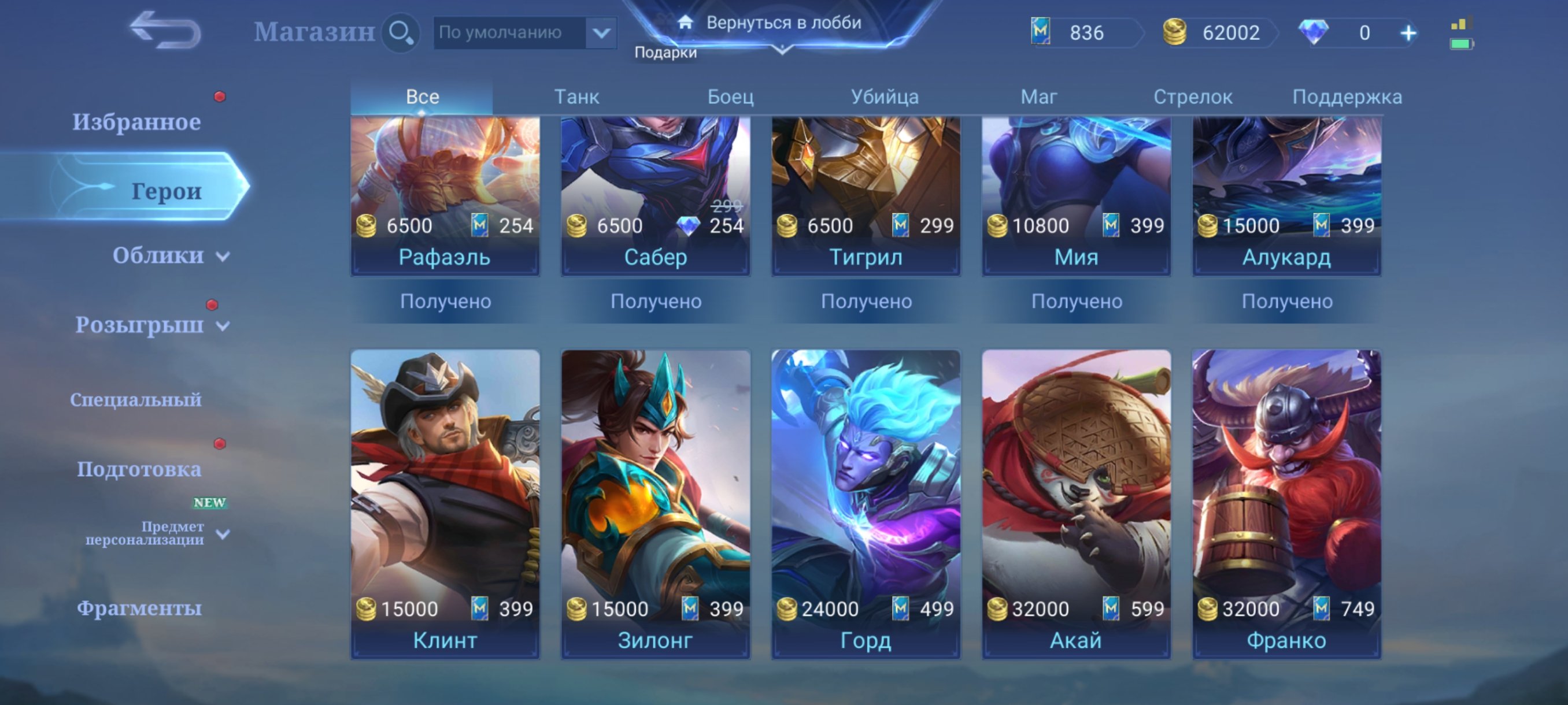Click the plus icon to add diamonds
The image size is (1568, 705).
(x=1408, y=33)
